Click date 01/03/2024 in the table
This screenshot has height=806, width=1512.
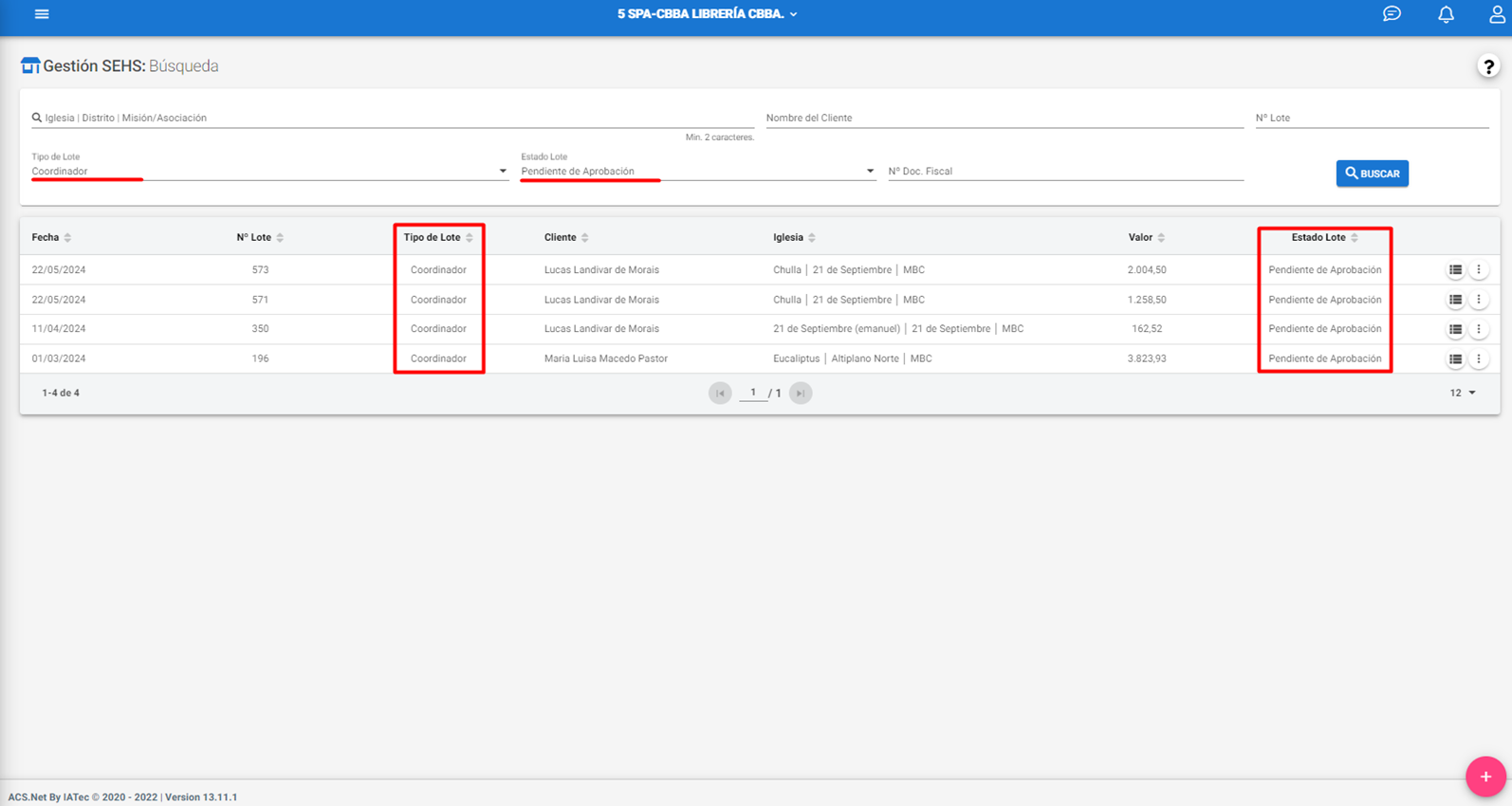[59, 358]
